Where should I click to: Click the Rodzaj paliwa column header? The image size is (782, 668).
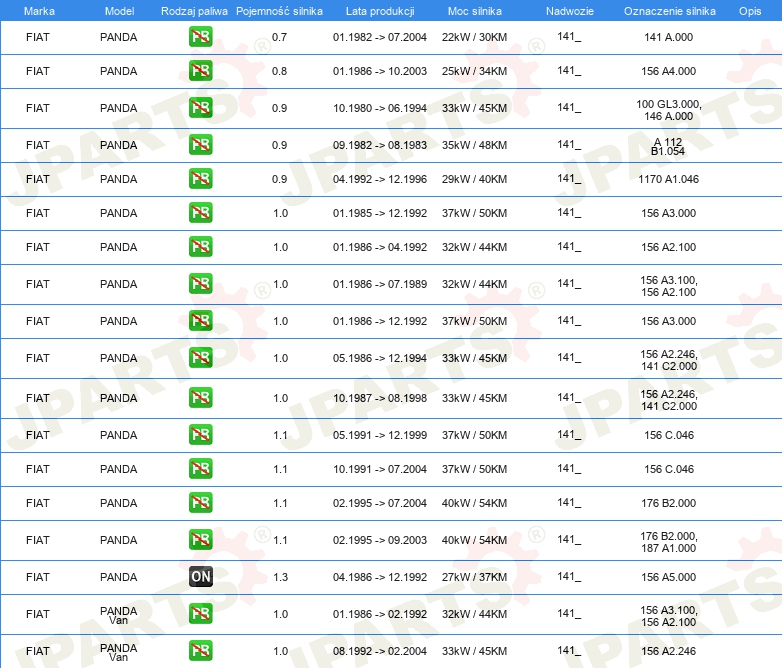(x=194, y=11)
